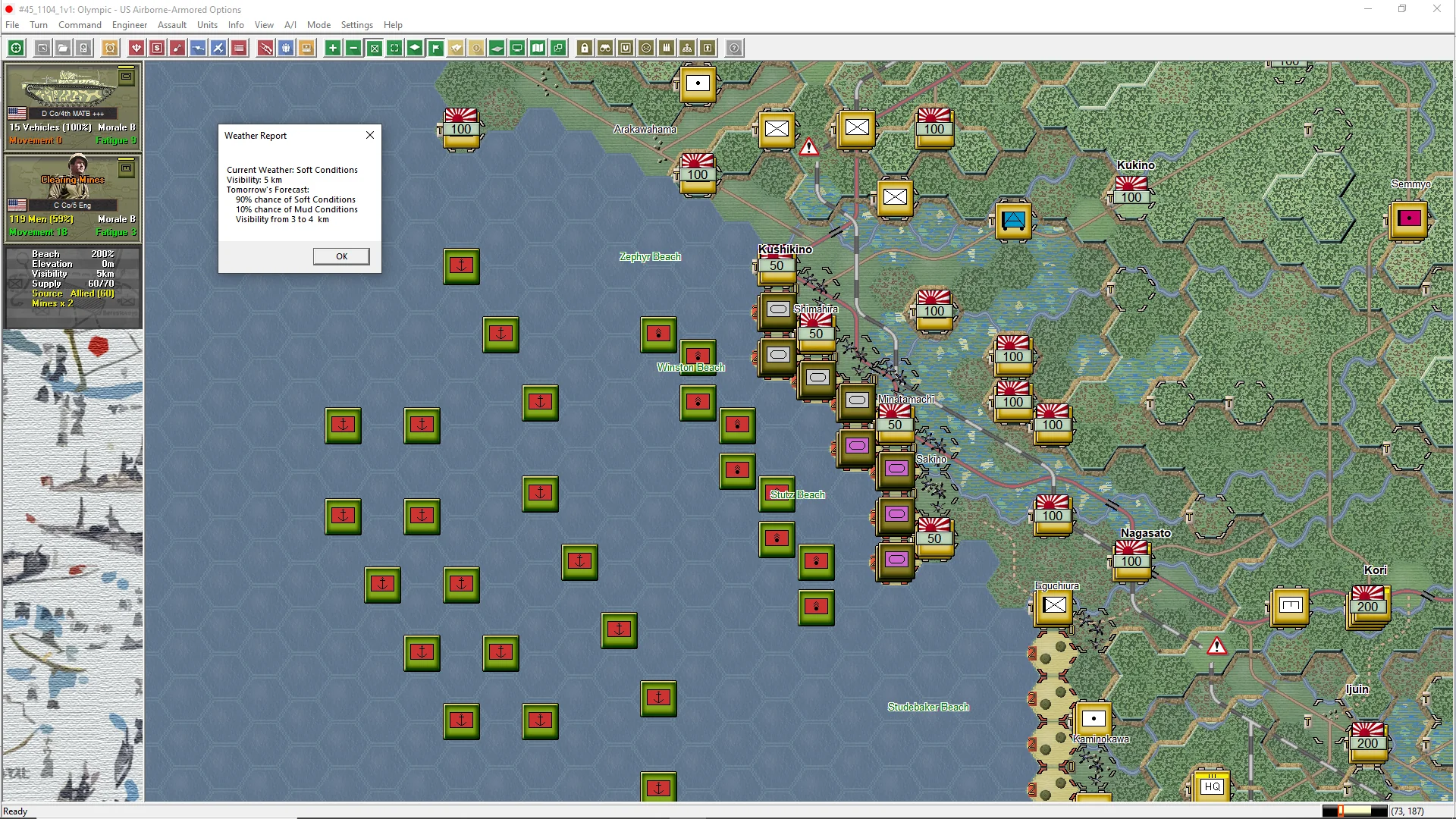The width and height of the screenshot is (1456, 819).
Task: Click the status bar progress gauge
Action: (x=1354, y=811)
